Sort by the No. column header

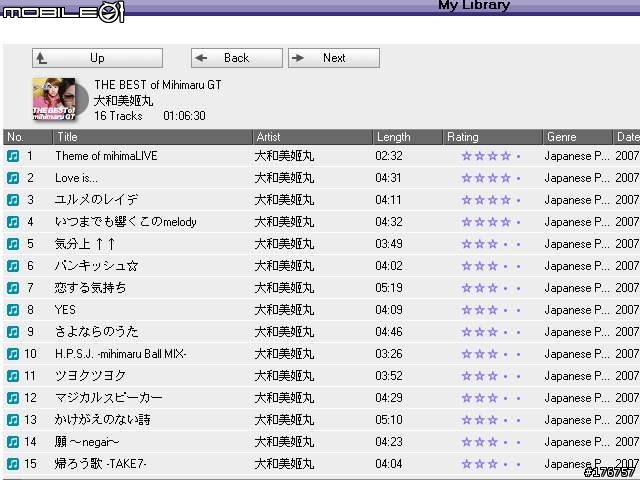click(28, 137)
